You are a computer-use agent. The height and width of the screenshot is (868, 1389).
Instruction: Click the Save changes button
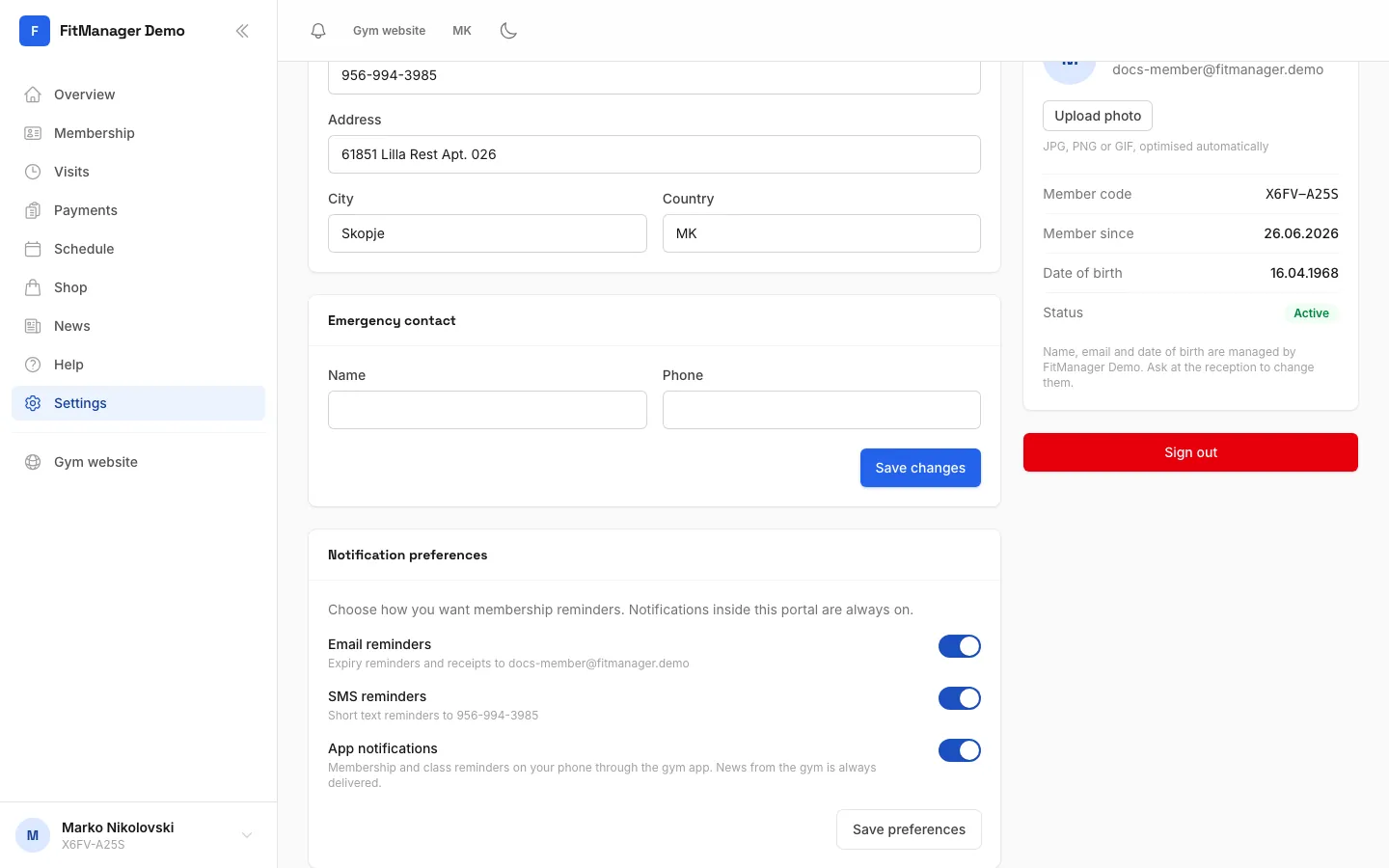pyautogui.click(x=920, y=468)
